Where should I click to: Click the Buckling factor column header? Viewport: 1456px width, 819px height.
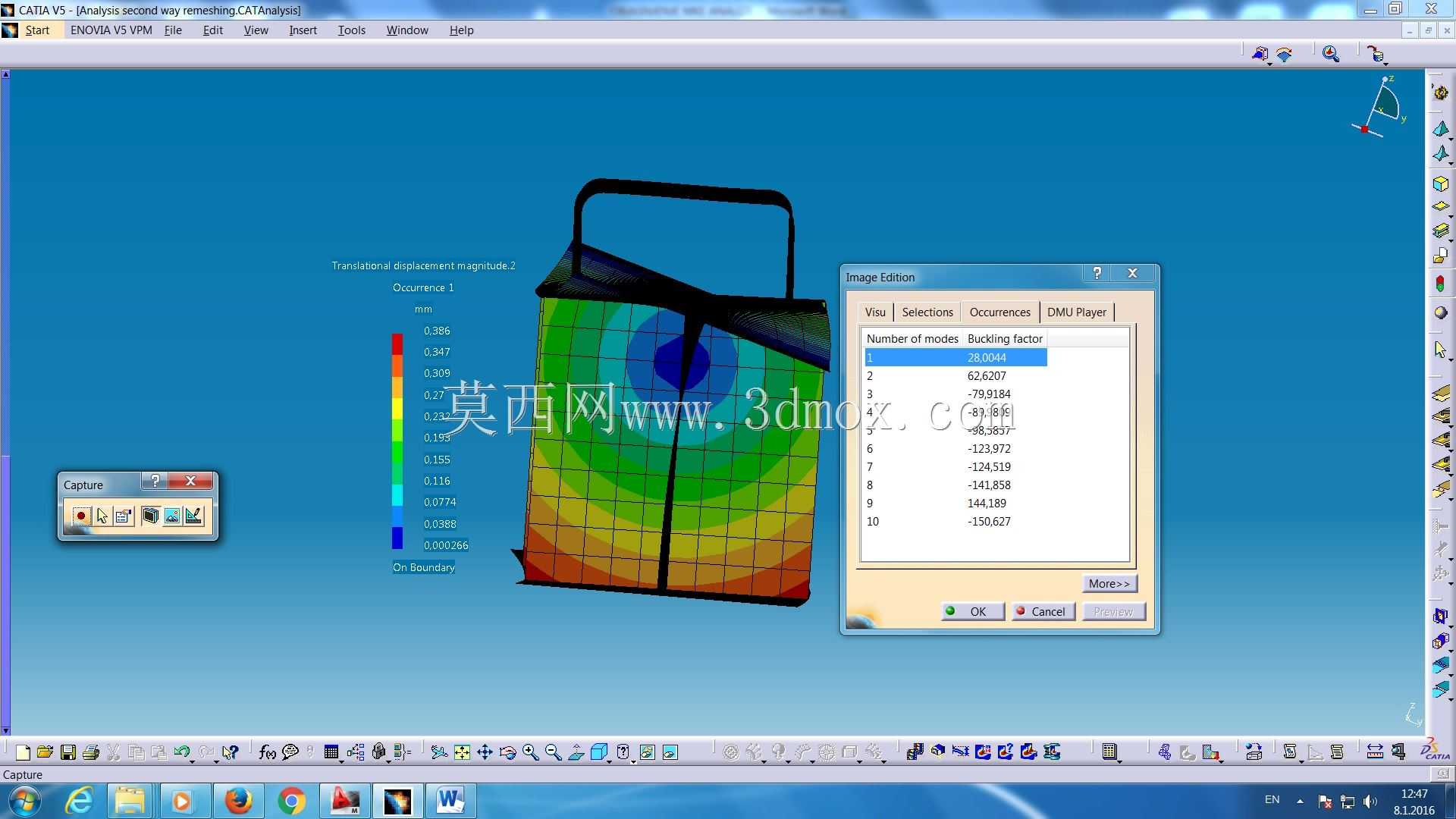click(1005, 339)
